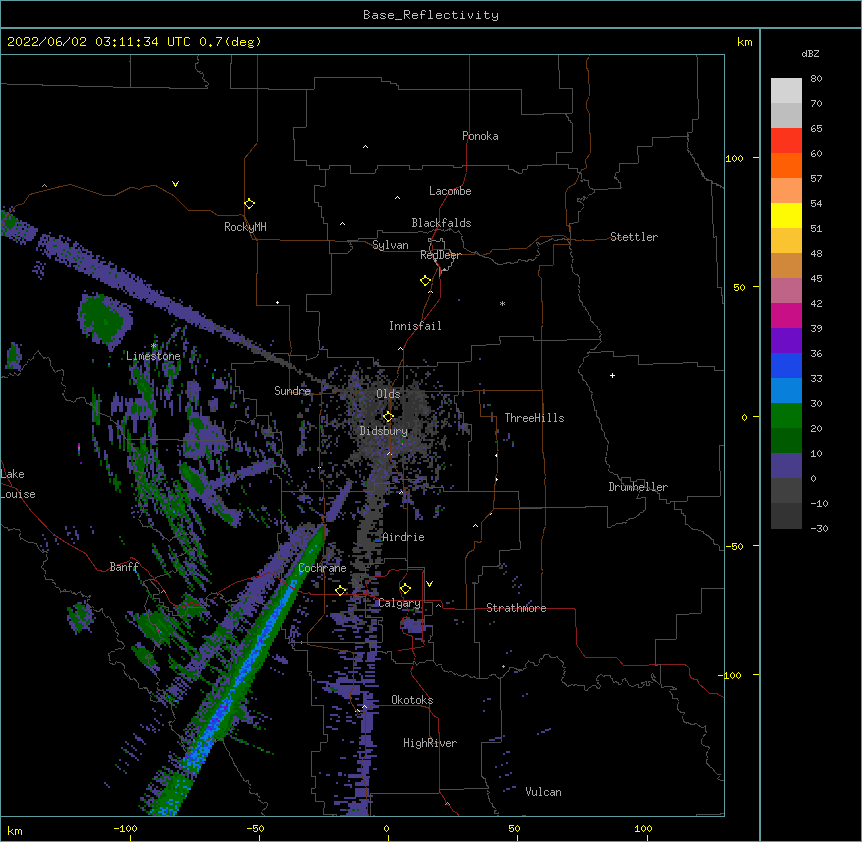Click the Cochrane town label

[322, 568]
